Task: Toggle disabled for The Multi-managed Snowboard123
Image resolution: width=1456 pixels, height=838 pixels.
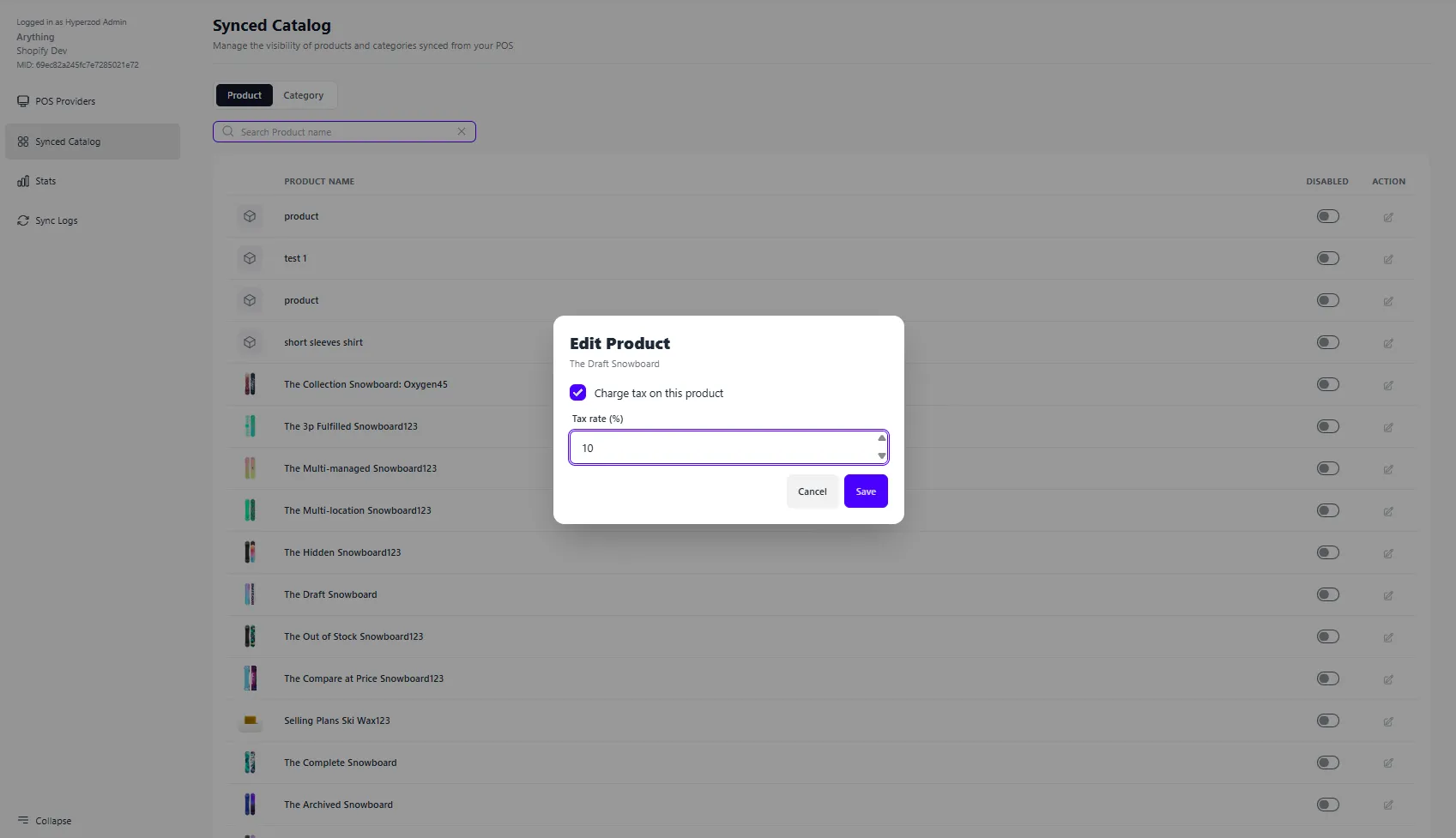Action: point(1328,468)
